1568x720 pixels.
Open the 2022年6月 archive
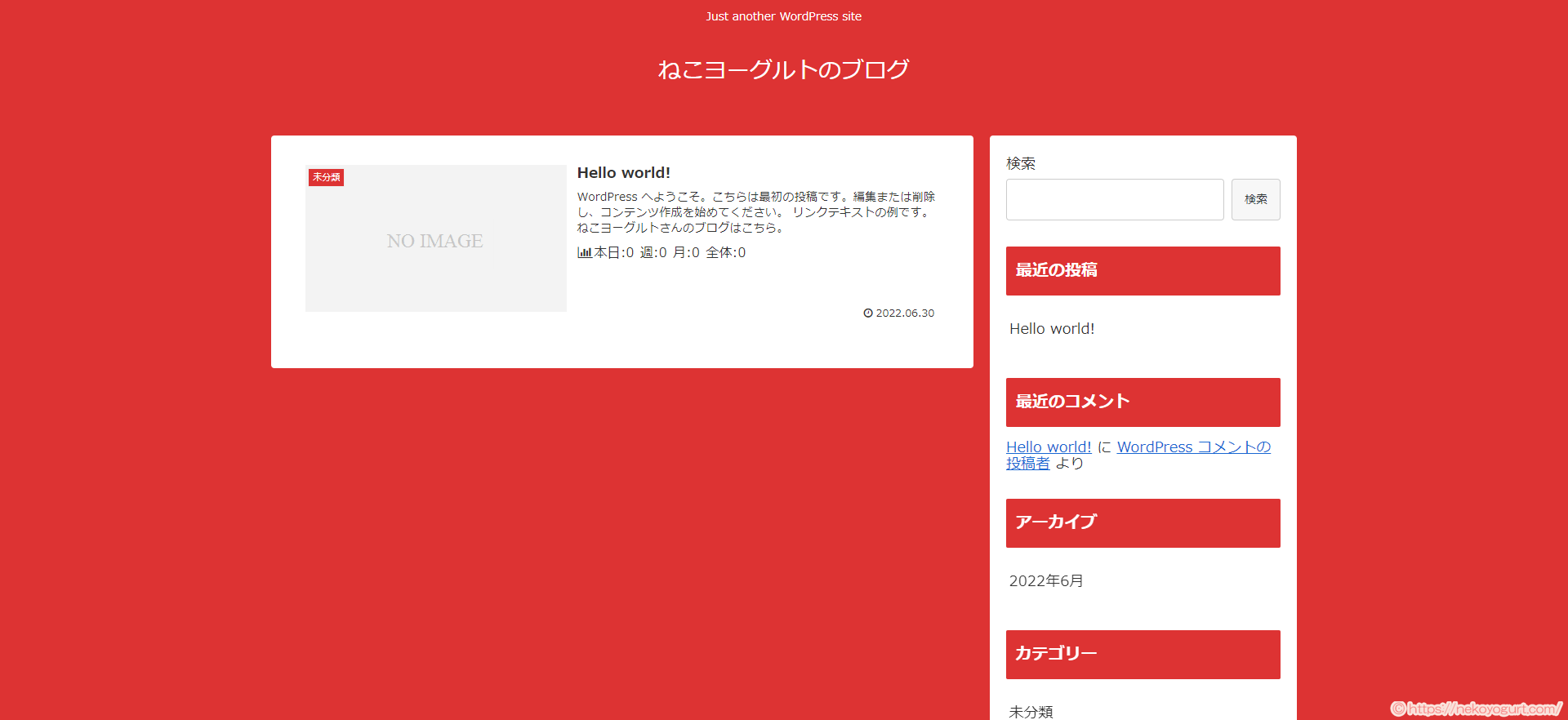[x=1046, y=581]
